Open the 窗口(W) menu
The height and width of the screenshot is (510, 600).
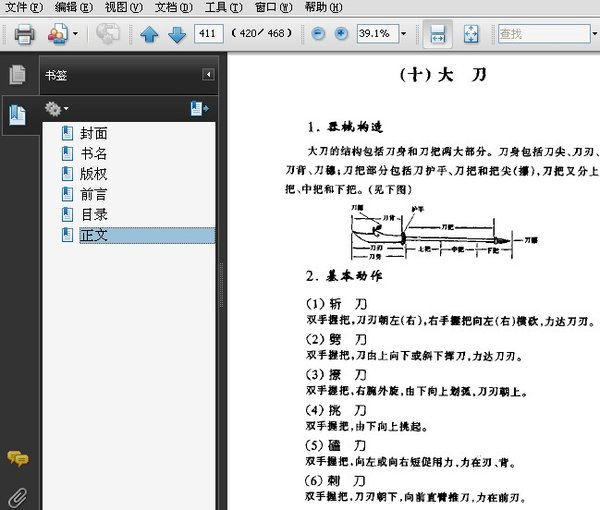point(273,7)
